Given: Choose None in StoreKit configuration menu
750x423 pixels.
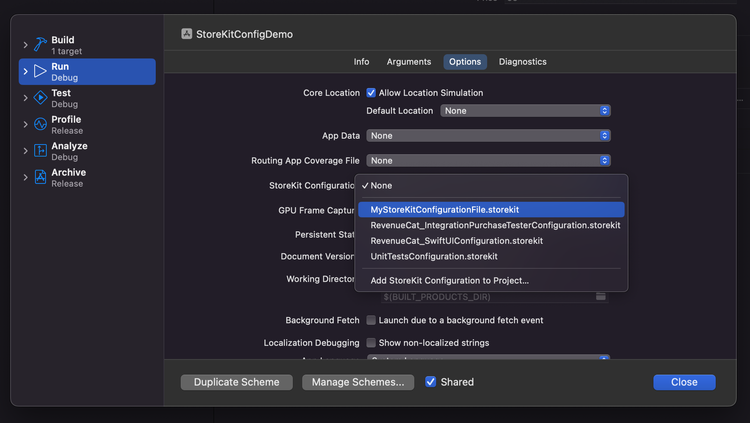Looking at the screenshot, I should 491,186.
